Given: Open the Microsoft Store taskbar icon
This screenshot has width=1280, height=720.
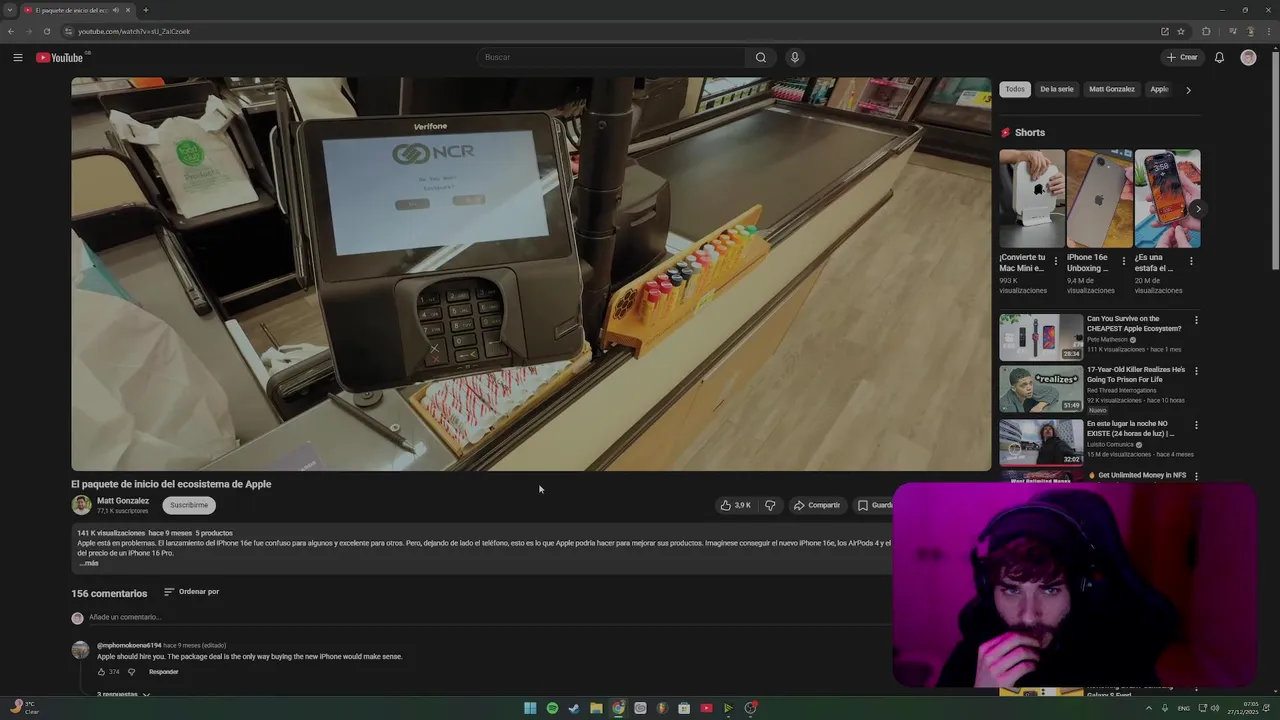Looking at the screenshot, I should [x=684, y=708].
